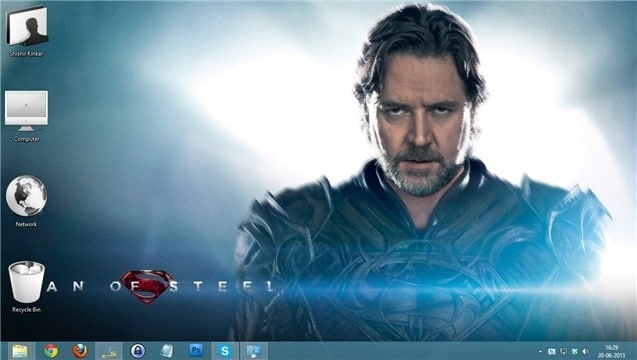The image size is (637, 360).
Task: Select the Recycle Bin desktop icon
Action: [26, 287]
